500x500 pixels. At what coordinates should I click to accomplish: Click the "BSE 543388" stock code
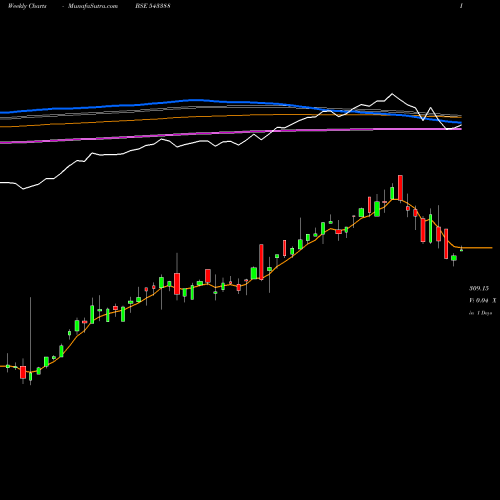[x=153, y=6]
